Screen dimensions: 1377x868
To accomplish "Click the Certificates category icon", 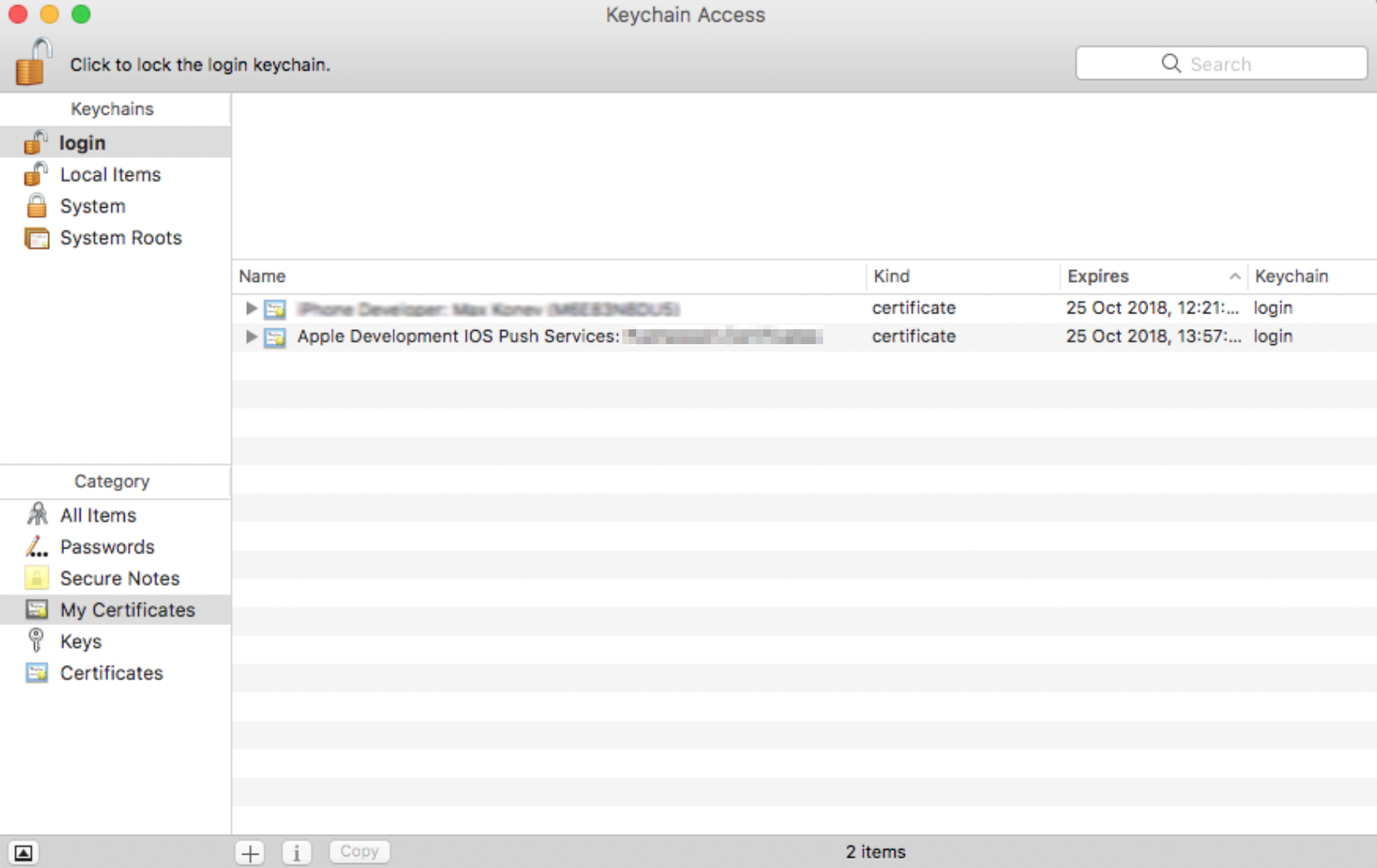I will pos(37,673).
